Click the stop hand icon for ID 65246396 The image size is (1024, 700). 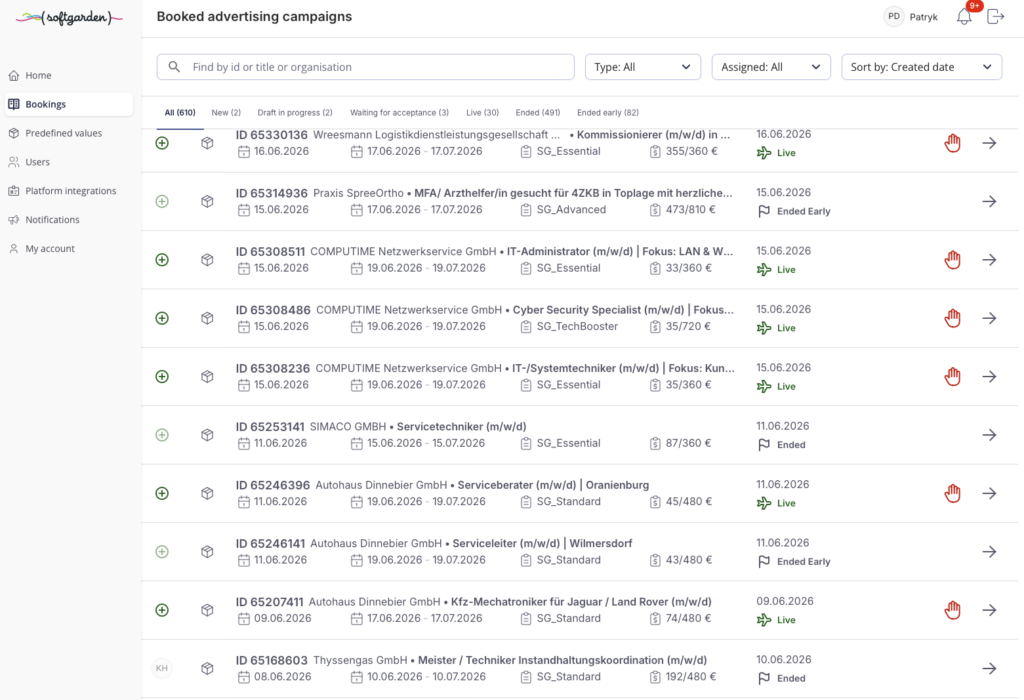(952, 493)
